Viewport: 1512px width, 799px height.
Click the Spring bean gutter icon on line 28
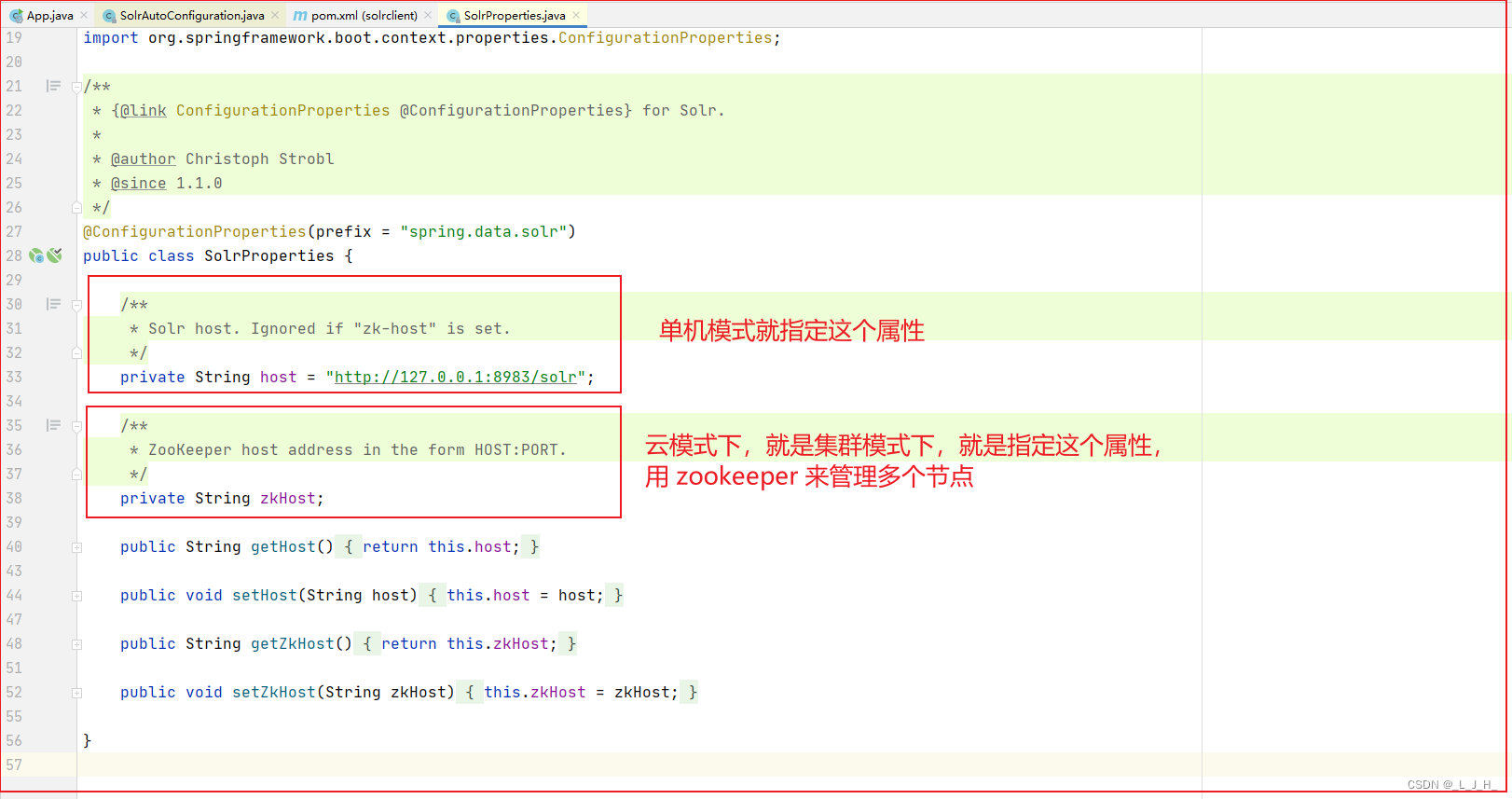point(36,255)
